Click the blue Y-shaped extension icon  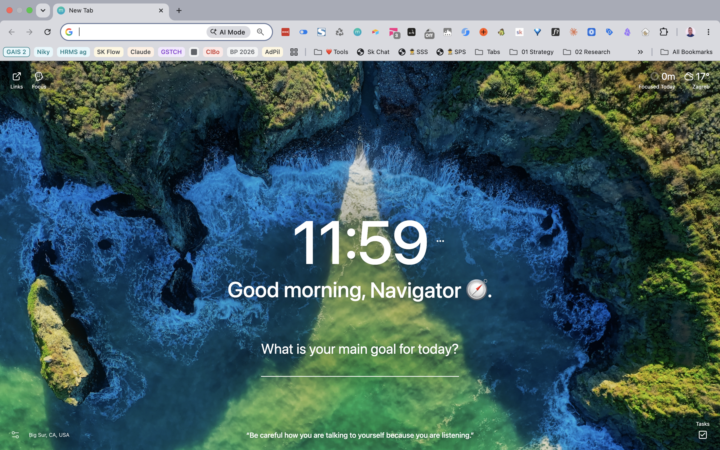[x=537, y=32]
